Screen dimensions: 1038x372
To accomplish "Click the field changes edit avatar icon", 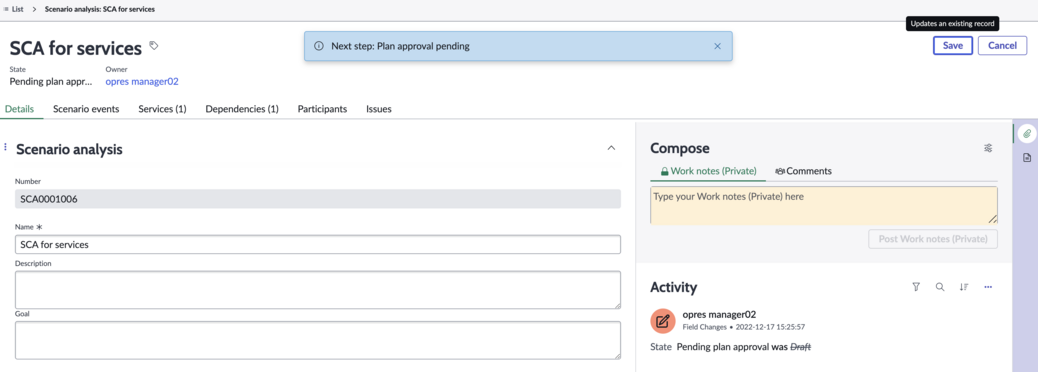I will (663, 321).
